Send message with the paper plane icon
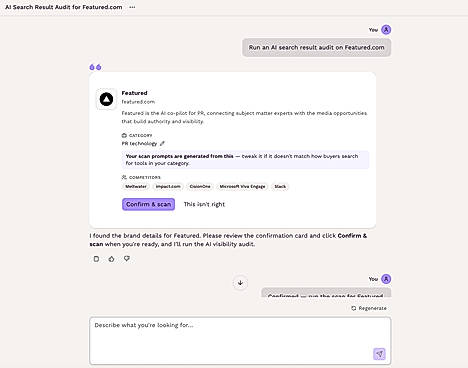This screenshot has width=468, height=368. coord(379,354)
